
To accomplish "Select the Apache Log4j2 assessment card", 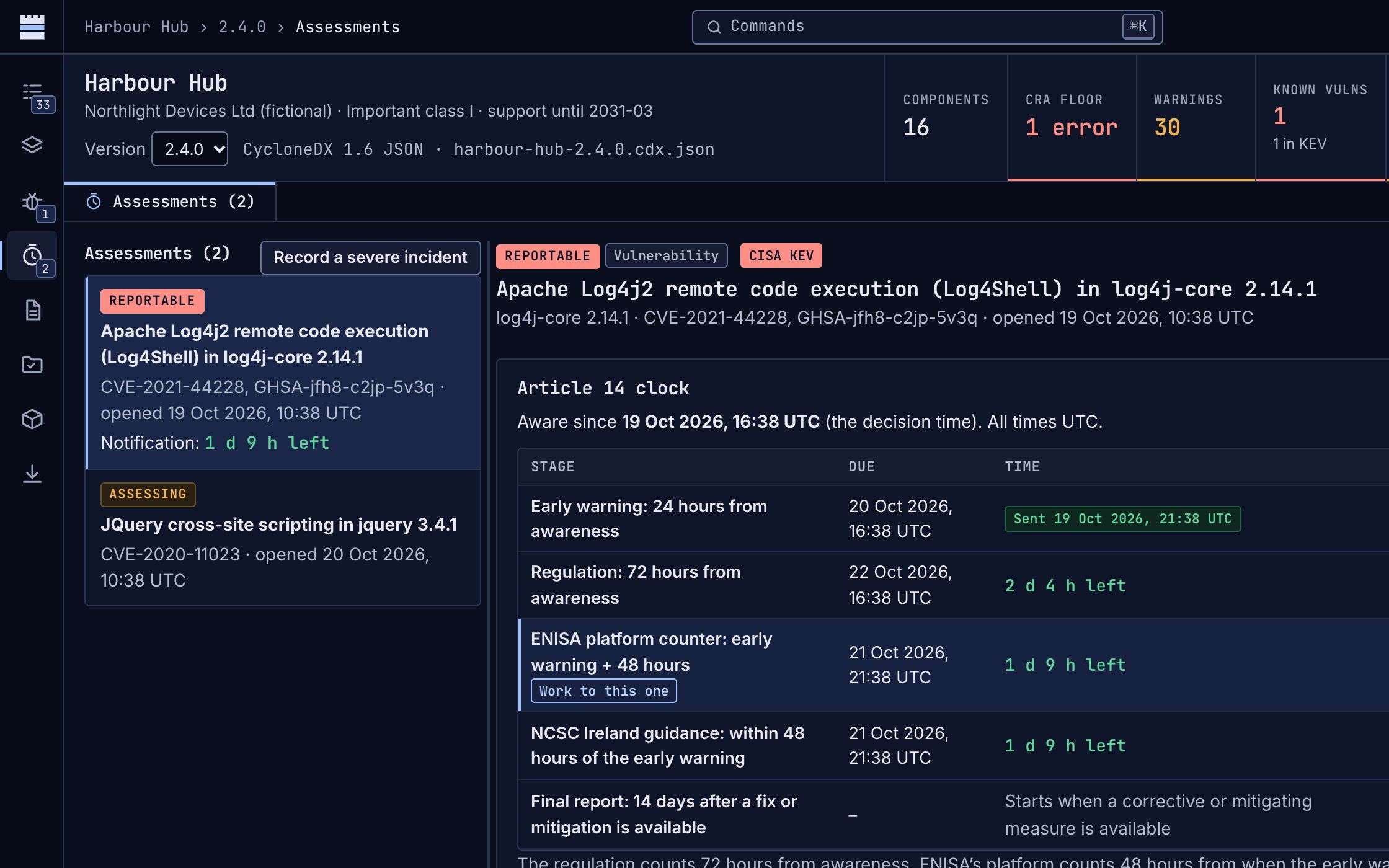I will 283,373.
